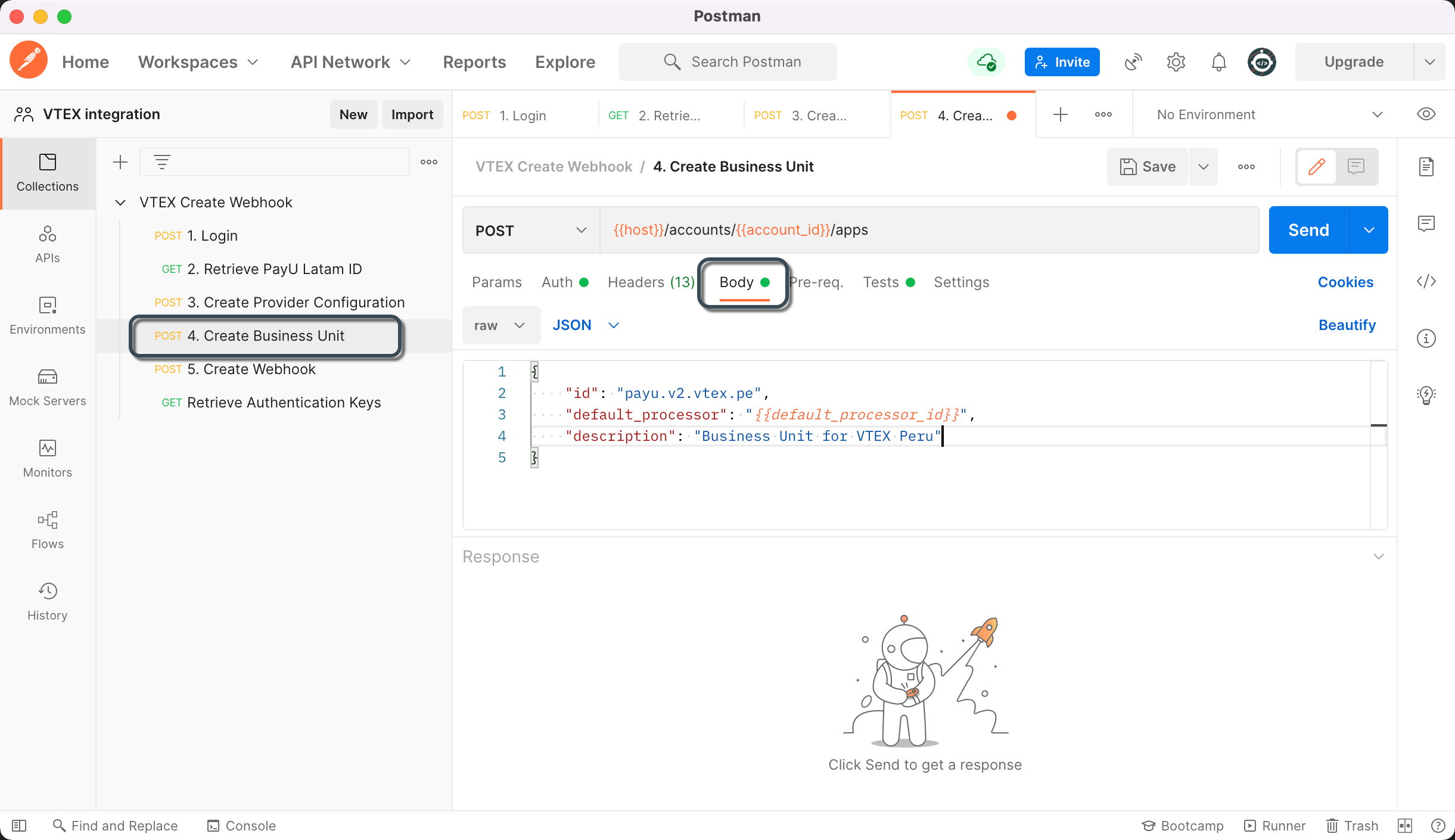Open the raw body type dropdown

tap(501, 325)
